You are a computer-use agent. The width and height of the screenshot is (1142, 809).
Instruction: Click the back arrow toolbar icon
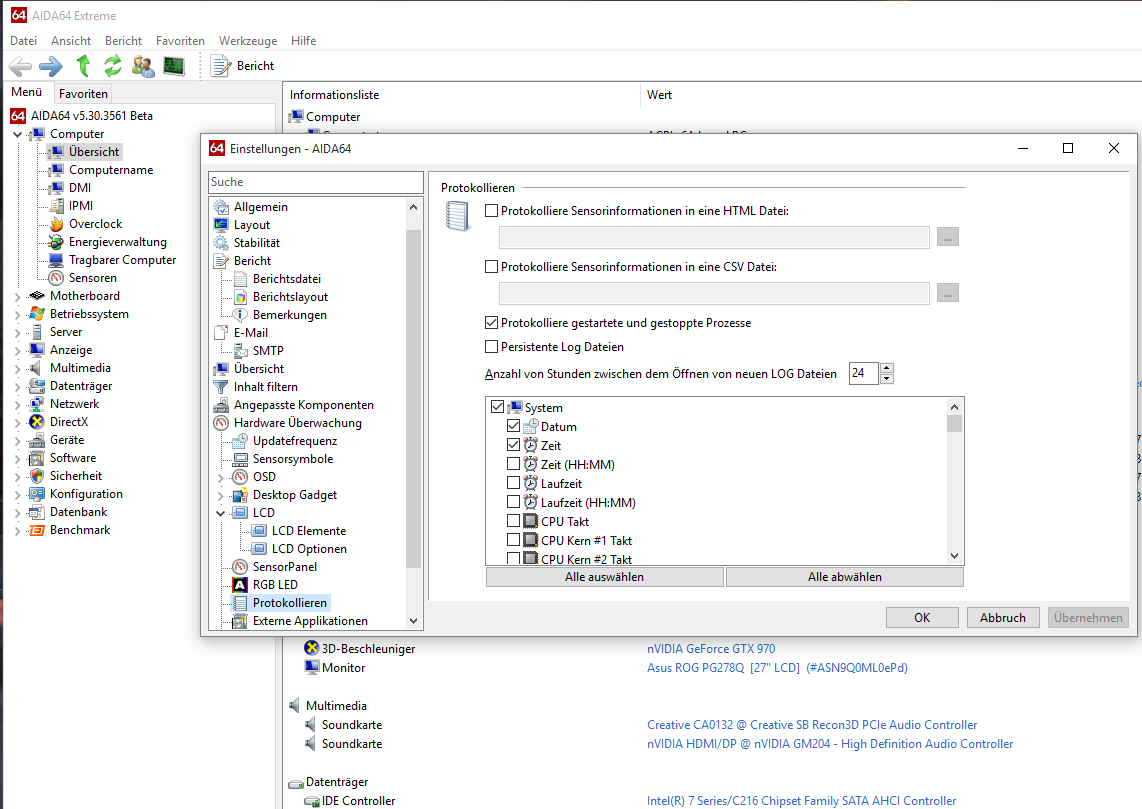click(x=20, y=66)
